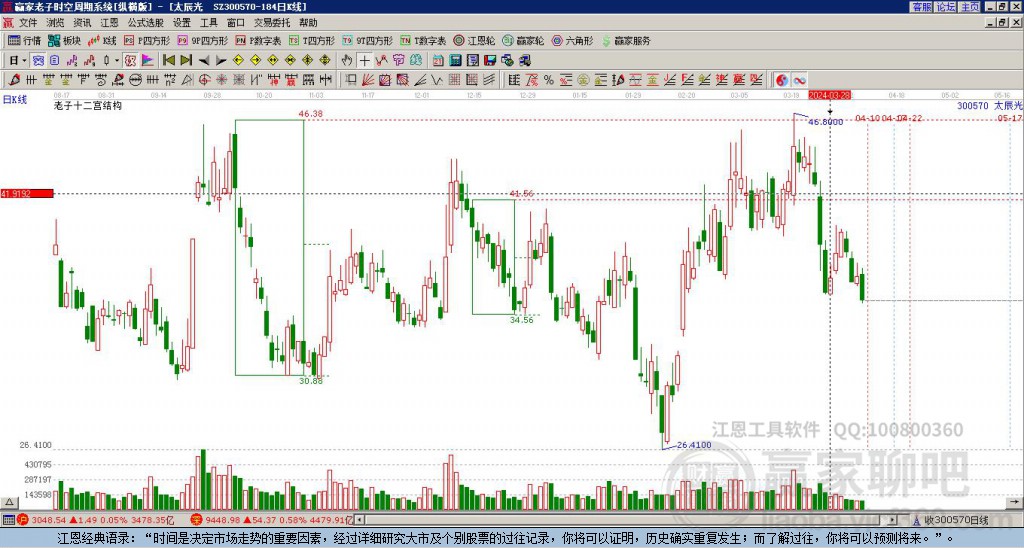Screen dimensions: 1024x548
Task: Click the black right arrow icon
Action: click(221, 61)
